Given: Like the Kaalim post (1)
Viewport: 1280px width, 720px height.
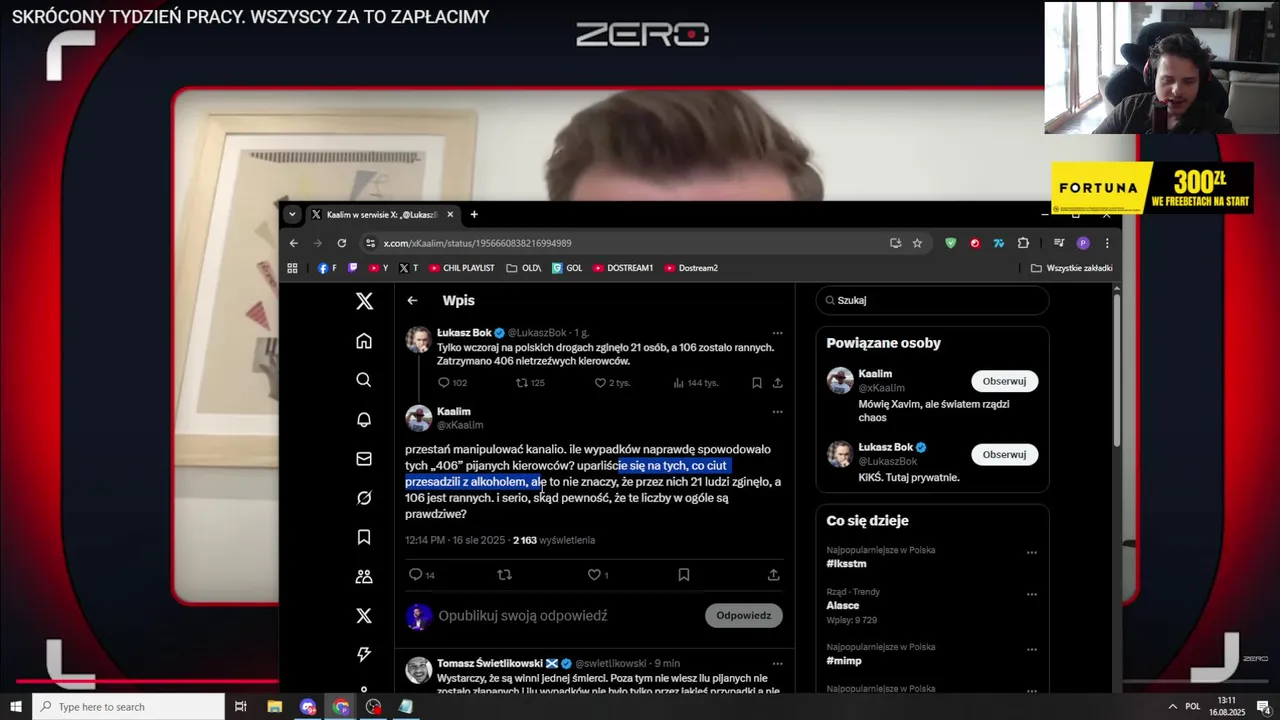Looking at the screenshot, I should pos(597,575).
